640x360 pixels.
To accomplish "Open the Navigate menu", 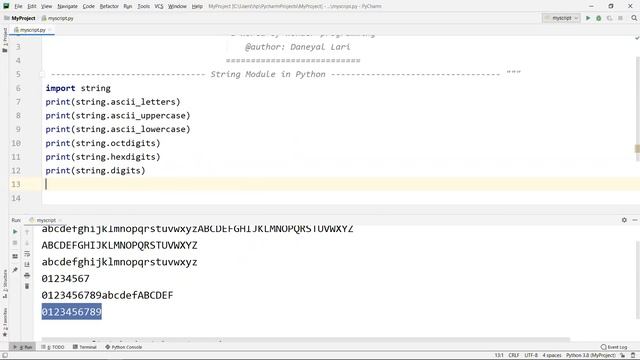I will [x=67, y=6].
